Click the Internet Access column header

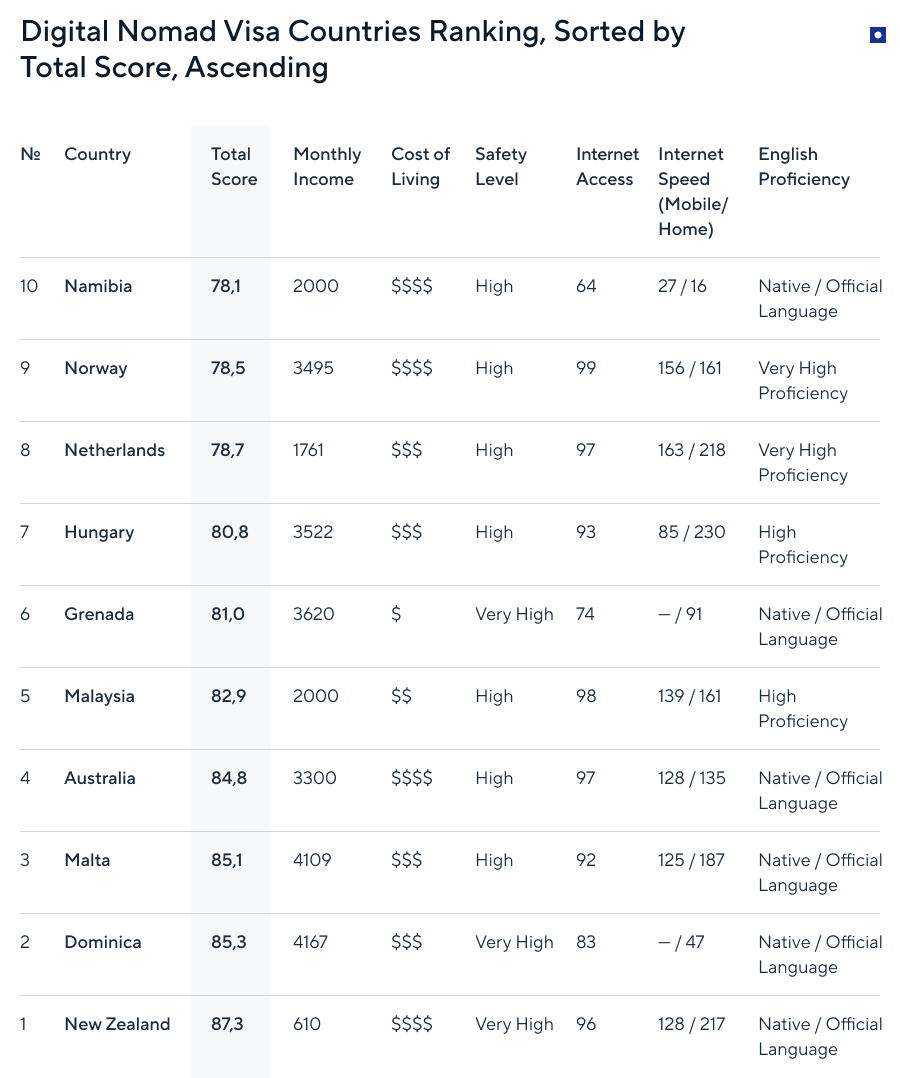606,167
